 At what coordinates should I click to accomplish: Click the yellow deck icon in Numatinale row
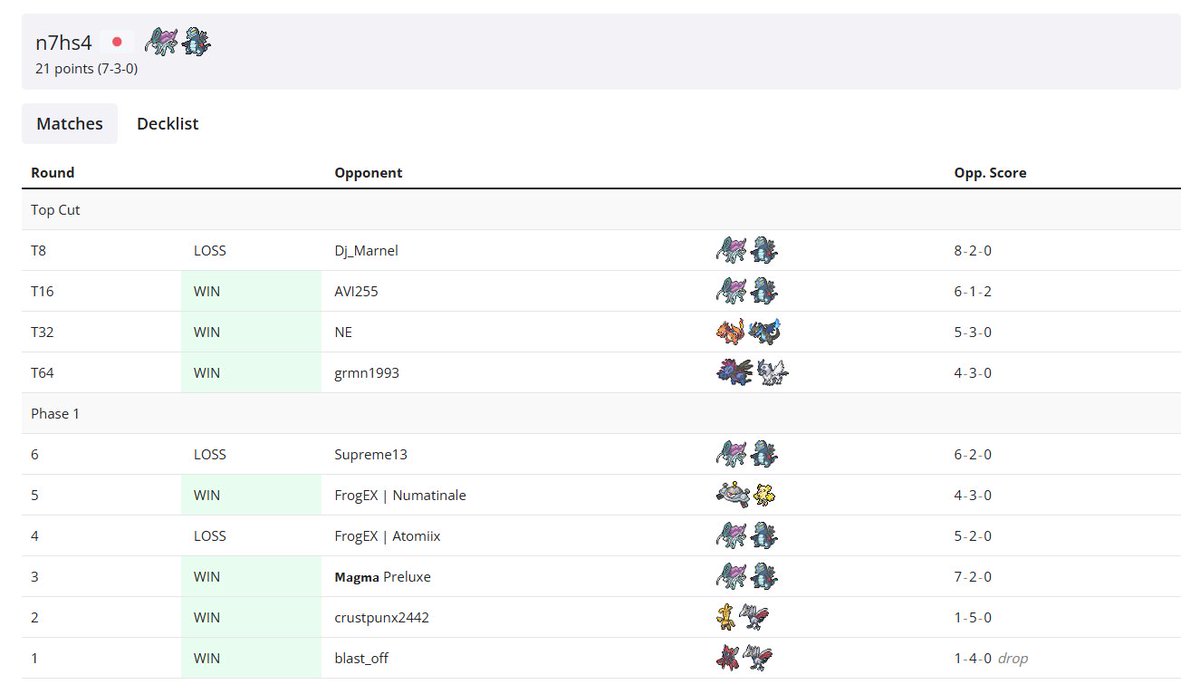[x=765, y=495]
